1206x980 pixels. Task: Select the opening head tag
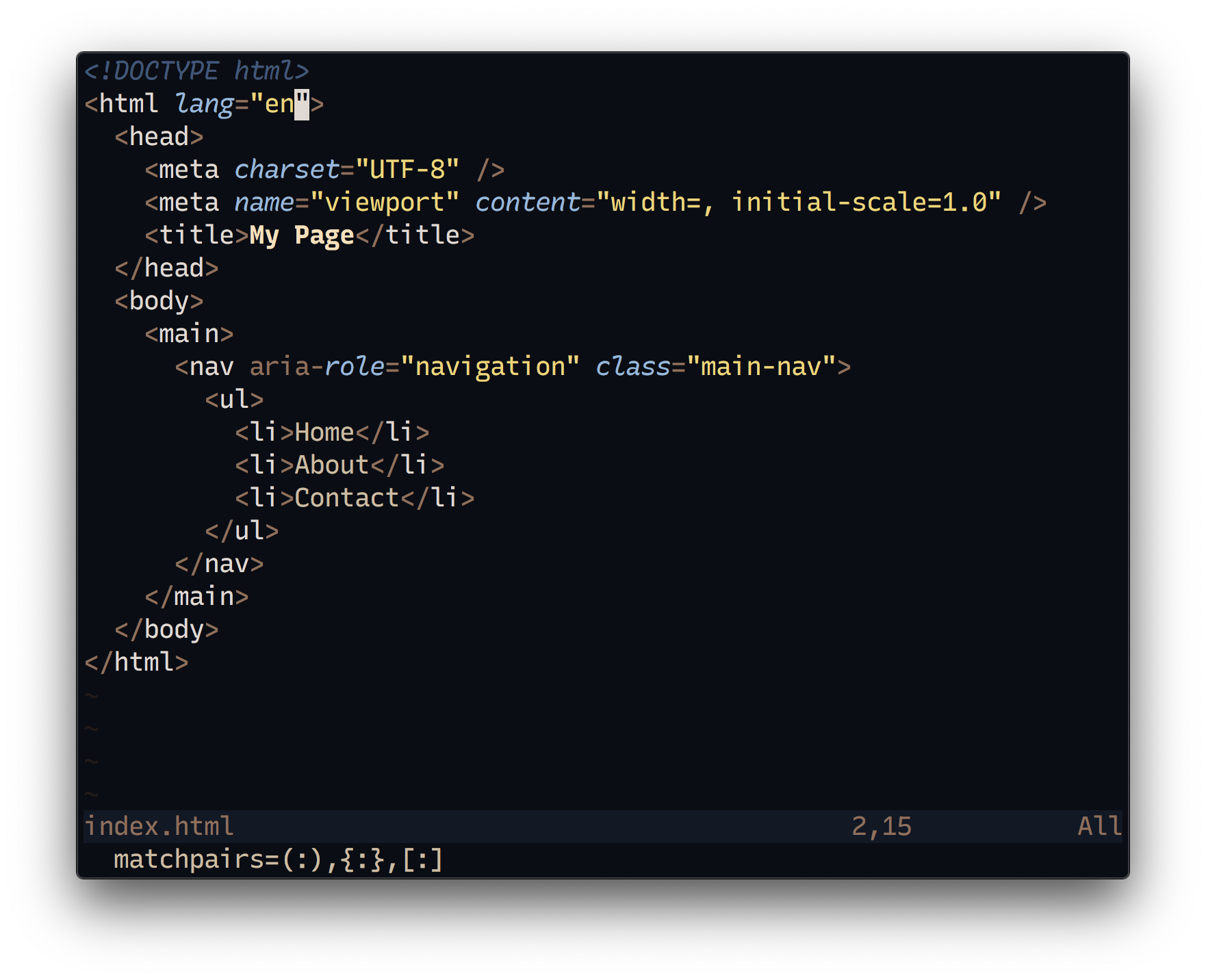[159, 137]
